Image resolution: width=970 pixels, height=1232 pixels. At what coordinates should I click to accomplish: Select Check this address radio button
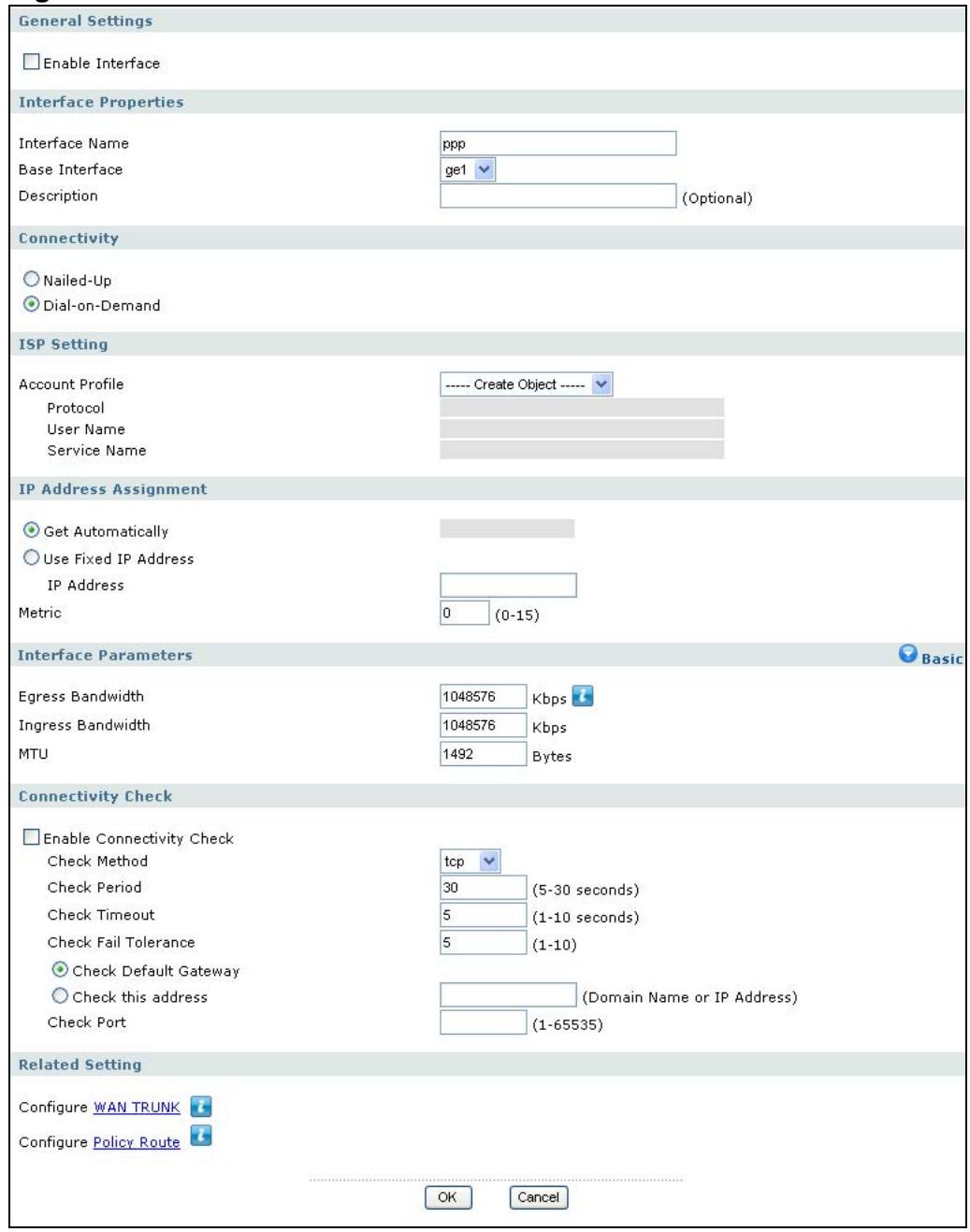tap(60, 996)
